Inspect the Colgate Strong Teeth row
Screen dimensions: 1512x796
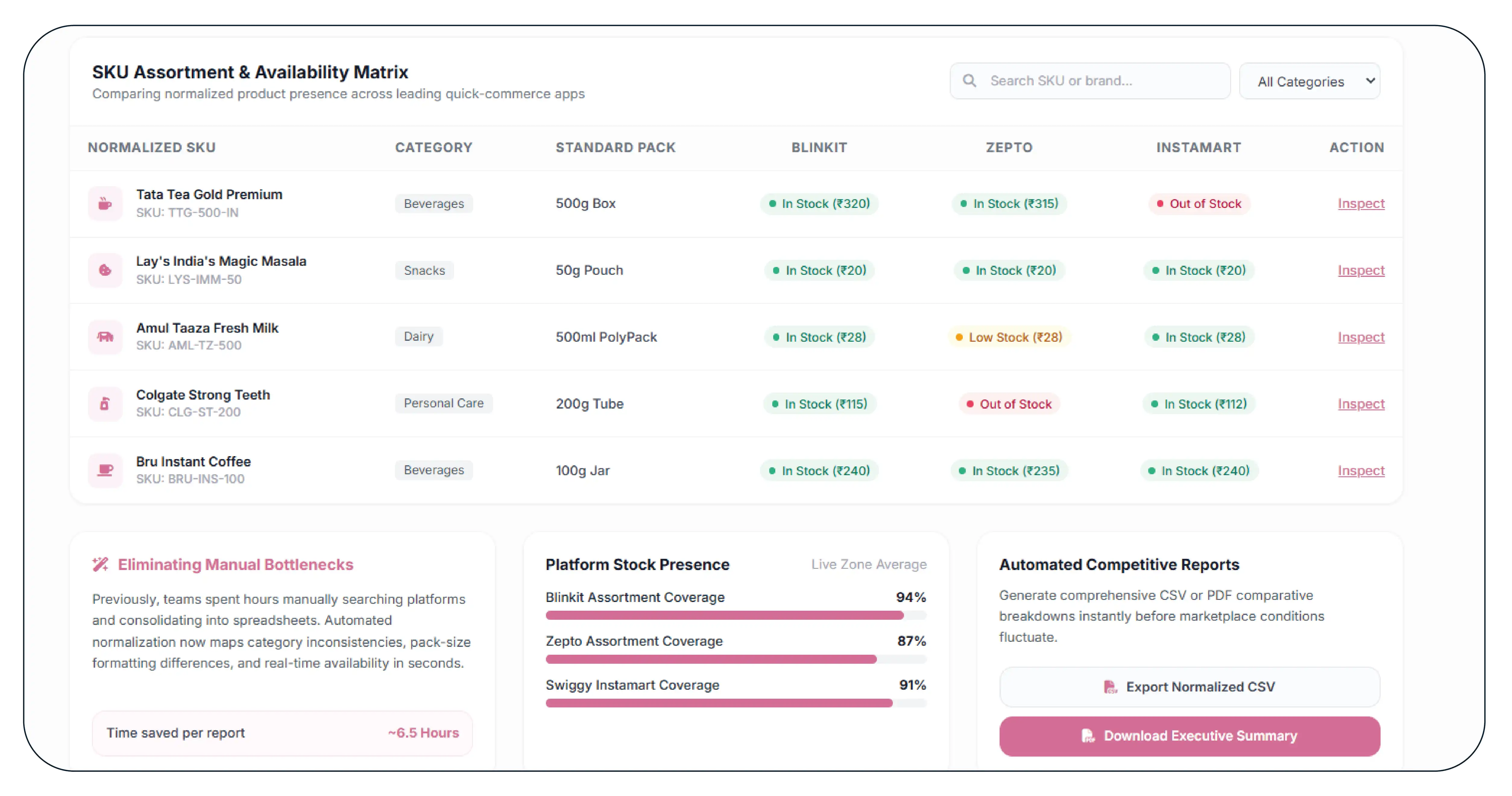[1361, 404]
